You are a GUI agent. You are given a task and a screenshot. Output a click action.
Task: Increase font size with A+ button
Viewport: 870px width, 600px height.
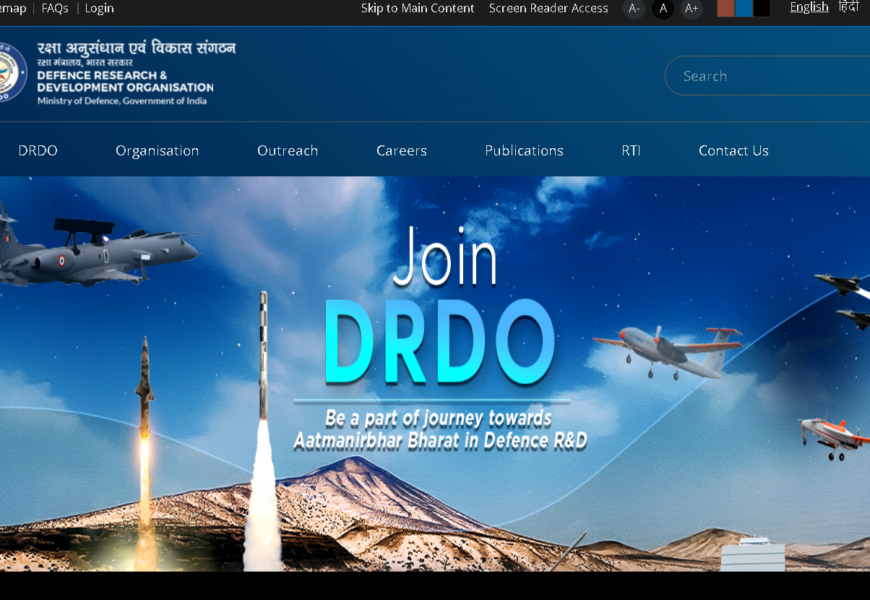click(x=691, y=9)
